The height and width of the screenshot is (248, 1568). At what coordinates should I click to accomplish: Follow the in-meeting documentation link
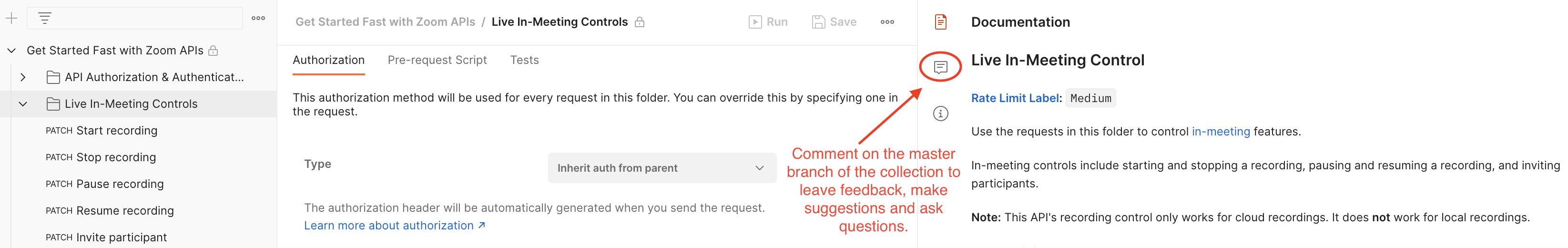click(x=1221, y=132)
